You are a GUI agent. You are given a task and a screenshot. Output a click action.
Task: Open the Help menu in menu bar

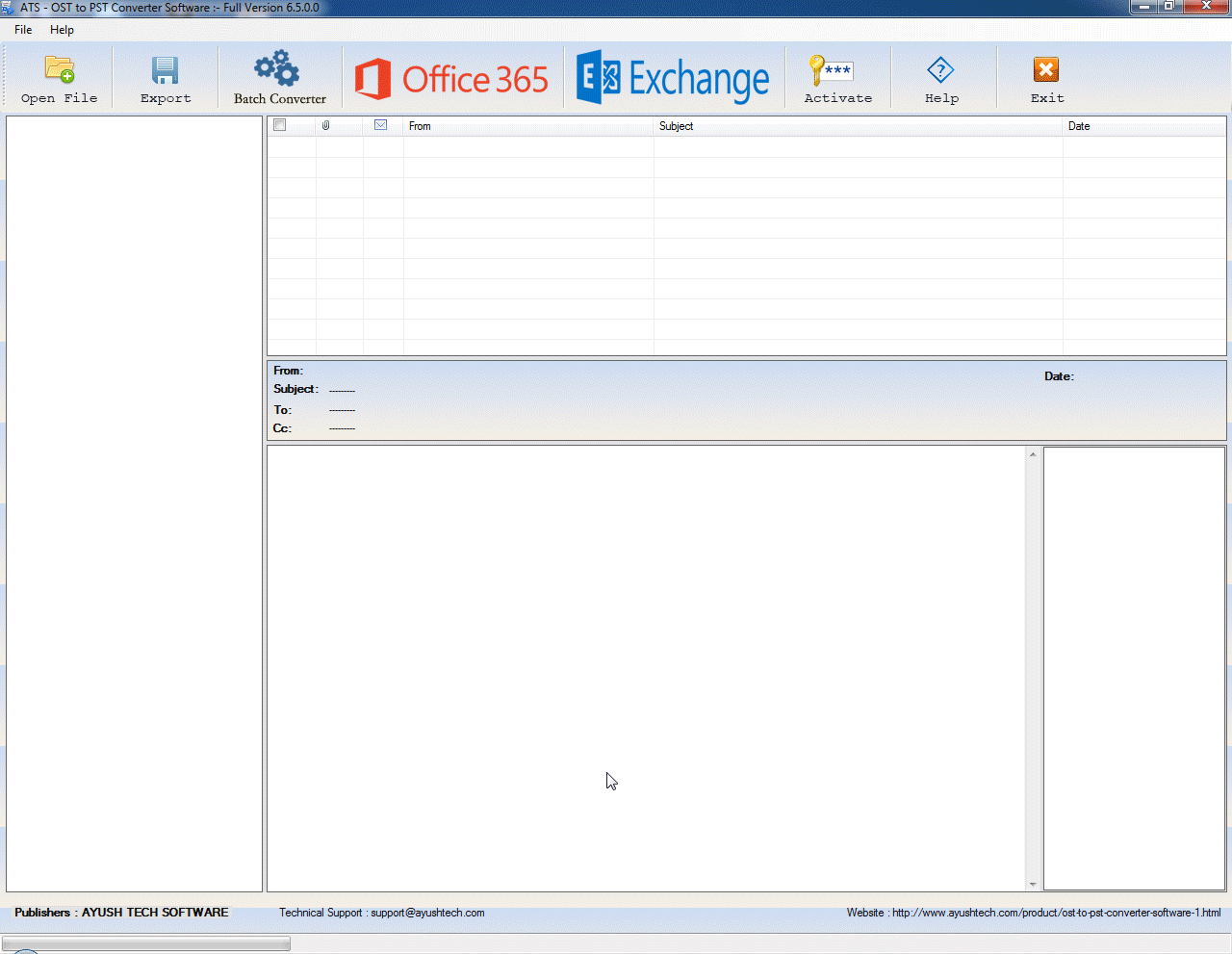tap(62, 30)
